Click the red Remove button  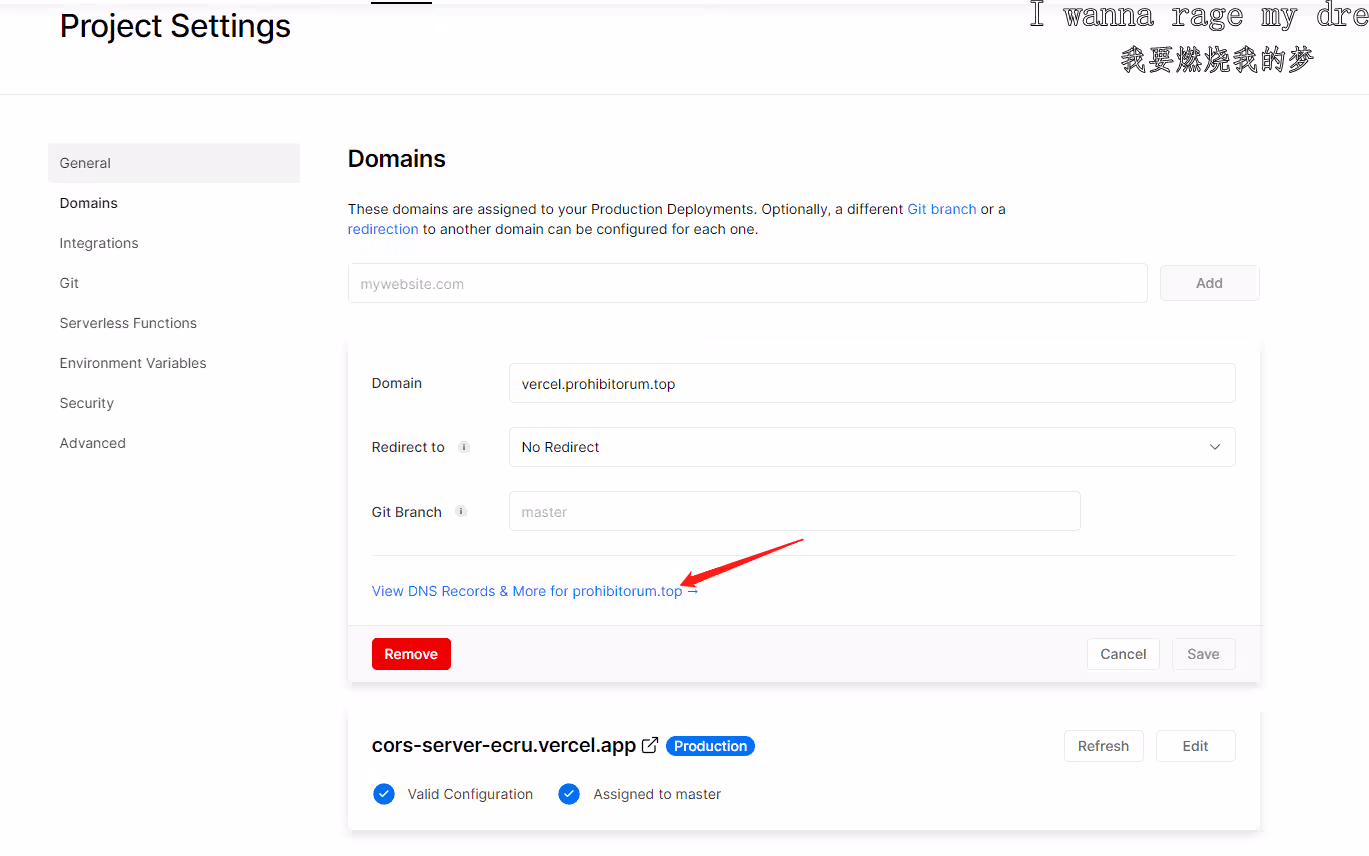(x=411, y=654)
